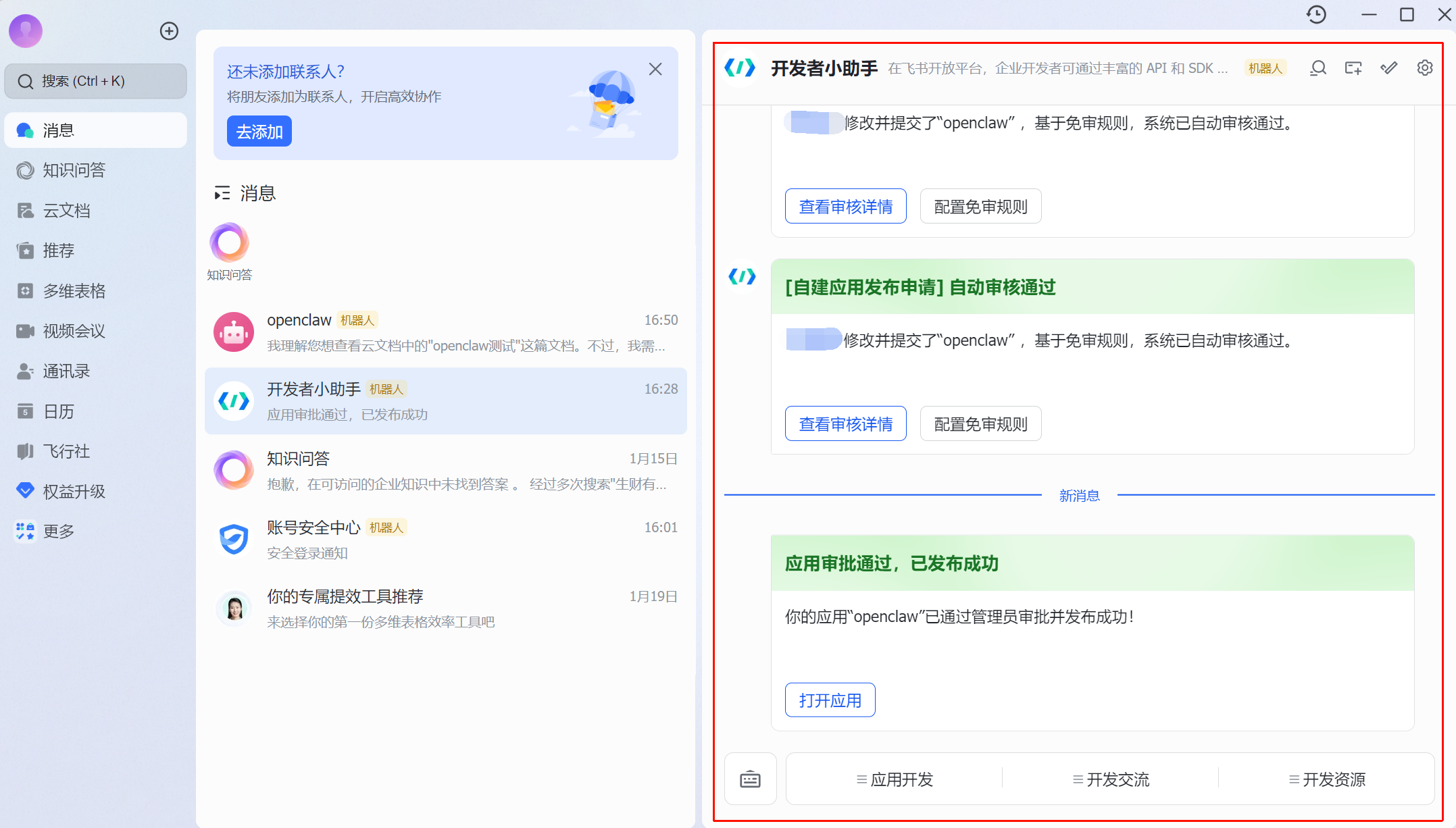This screenshot has height=828, width=1456.
Task: Click the chat description text in header
Action: [1058, 68]
